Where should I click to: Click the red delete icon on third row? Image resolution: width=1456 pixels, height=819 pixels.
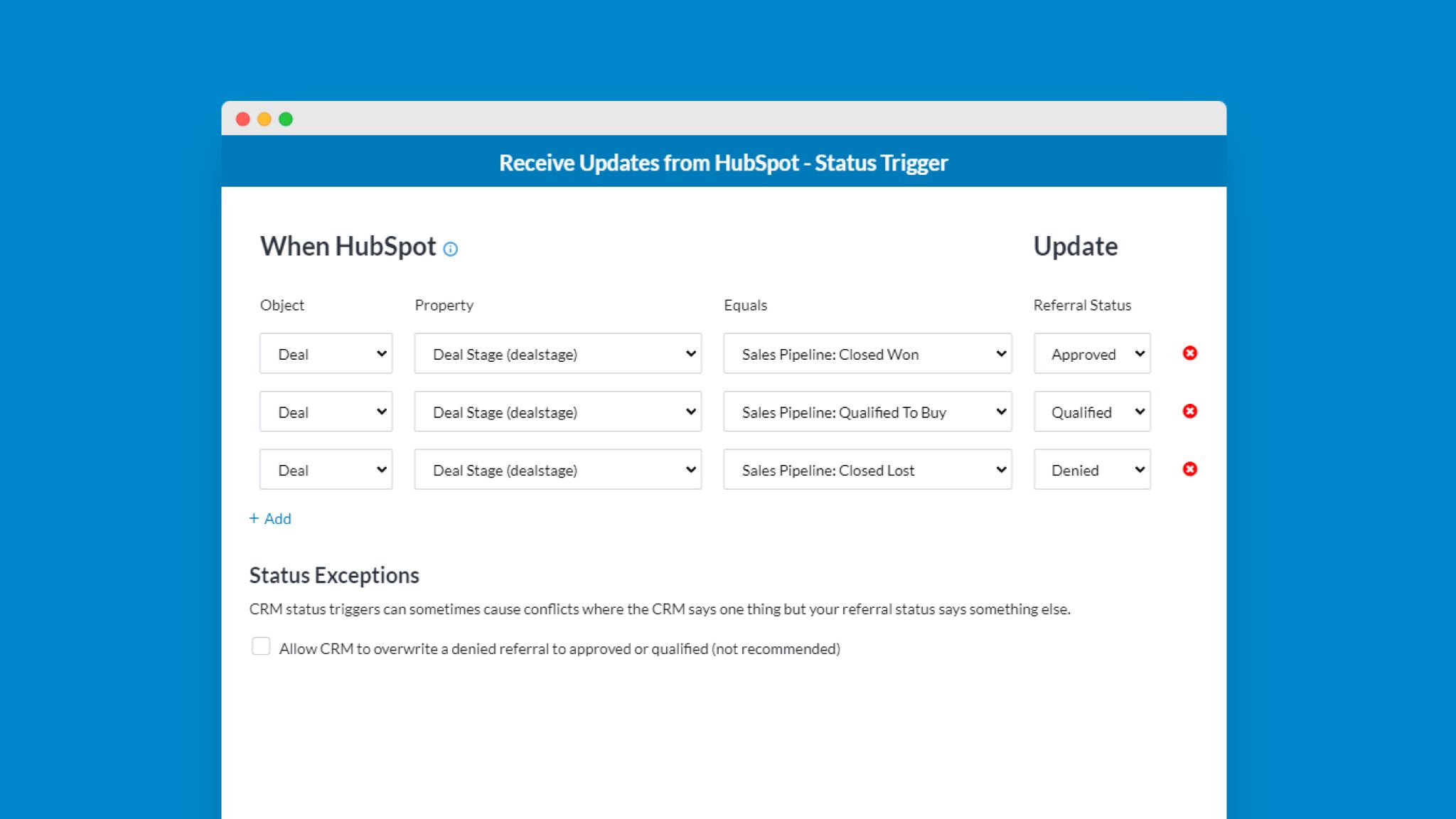click(1189, 469)
